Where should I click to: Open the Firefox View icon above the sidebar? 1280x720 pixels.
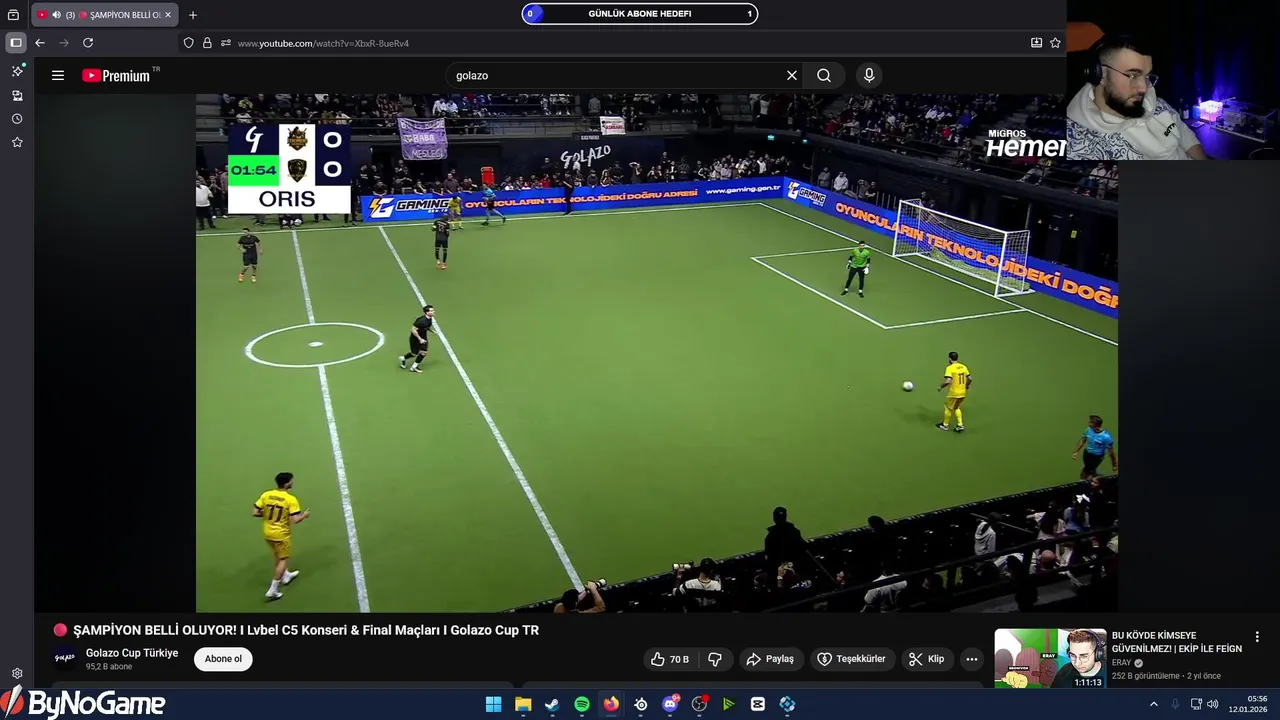click(x=13, y=15)
